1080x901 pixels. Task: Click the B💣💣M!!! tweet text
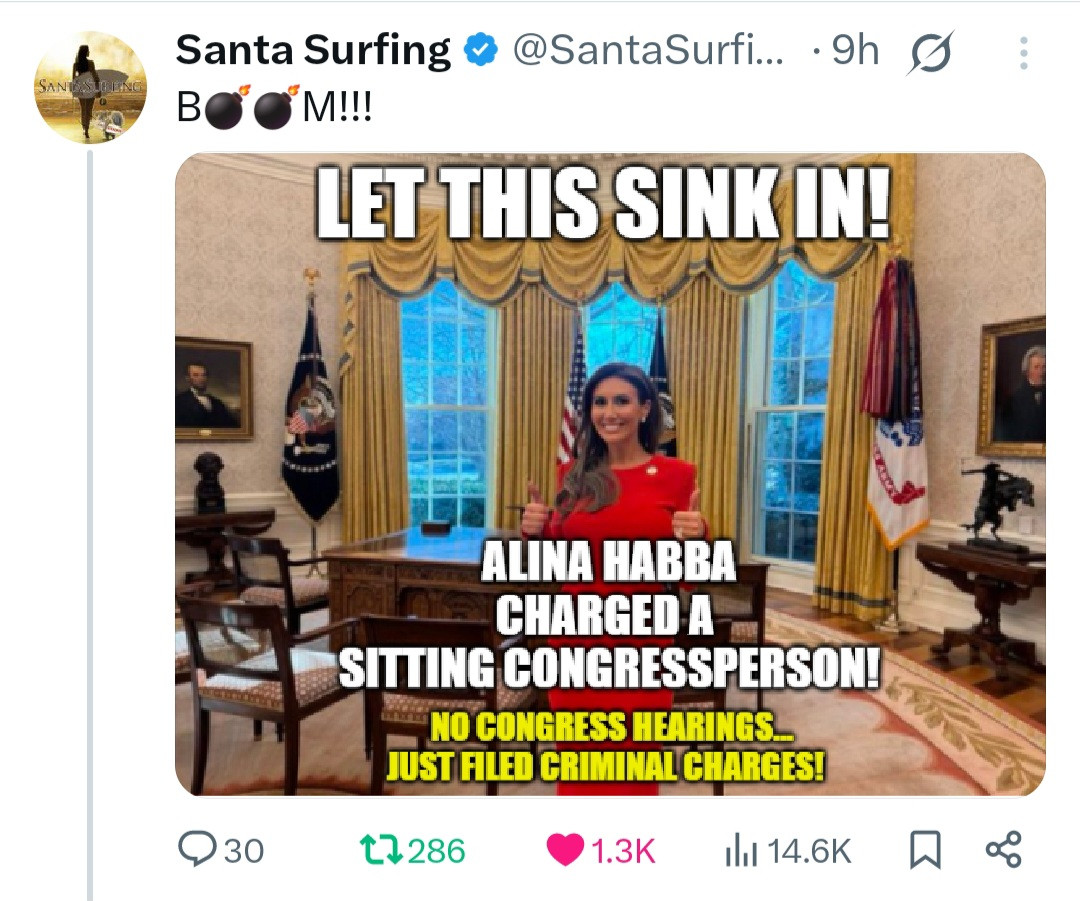[x=274, y=107]
